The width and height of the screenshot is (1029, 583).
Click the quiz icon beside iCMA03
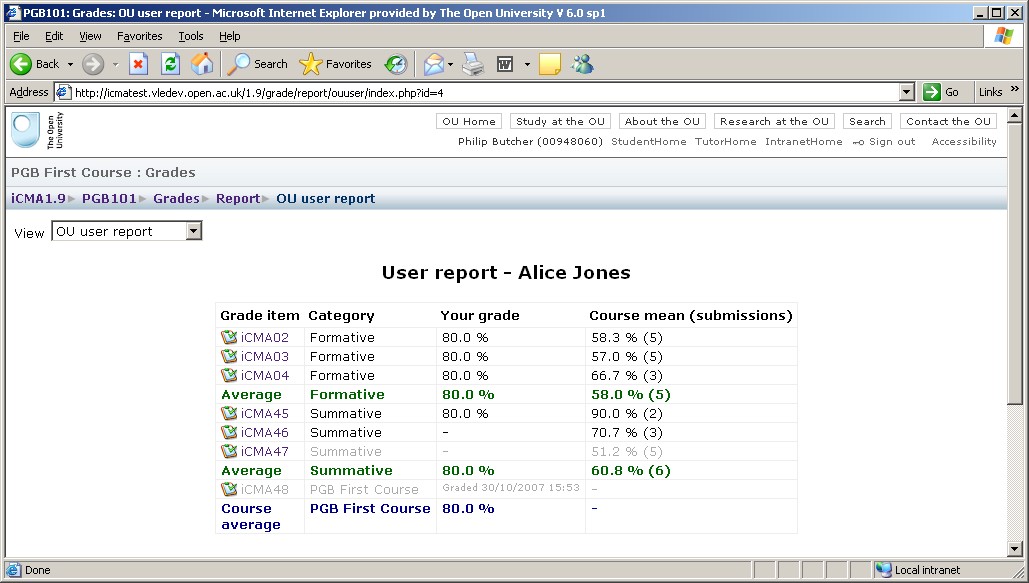pyautogui.click(x=229, y=356)
